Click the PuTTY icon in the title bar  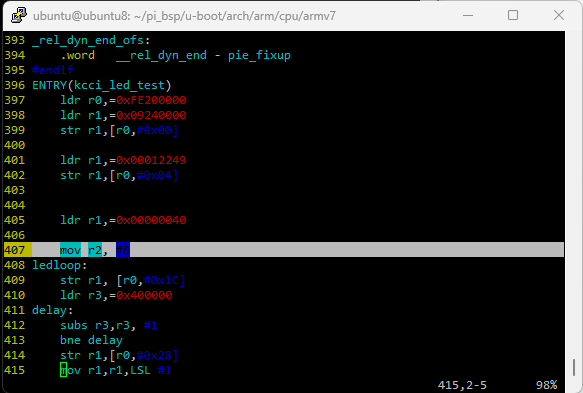coord(19,16)
